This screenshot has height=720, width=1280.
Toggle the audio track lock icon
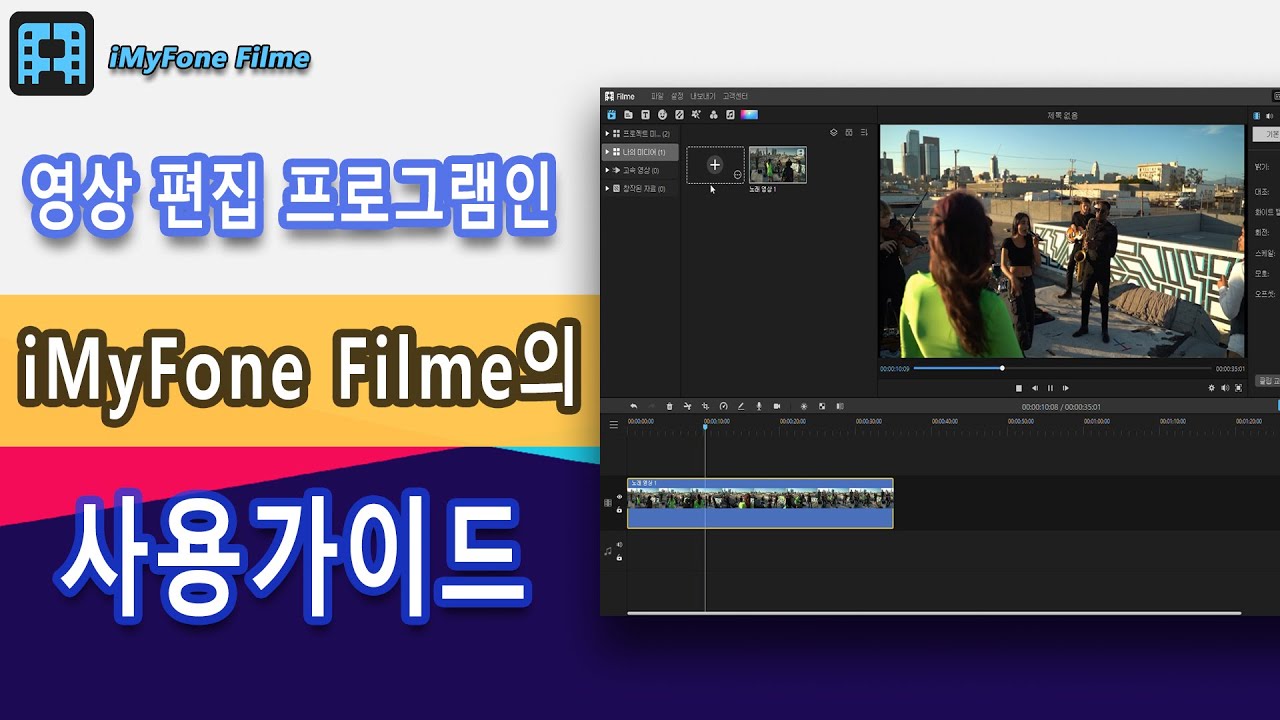click(619, 557)
